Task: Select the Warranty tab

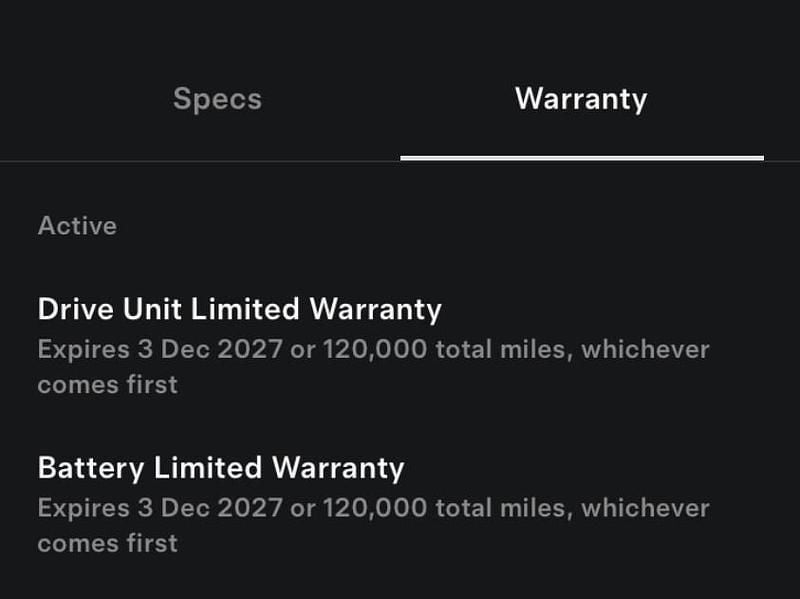Action: tap(581, 99)
